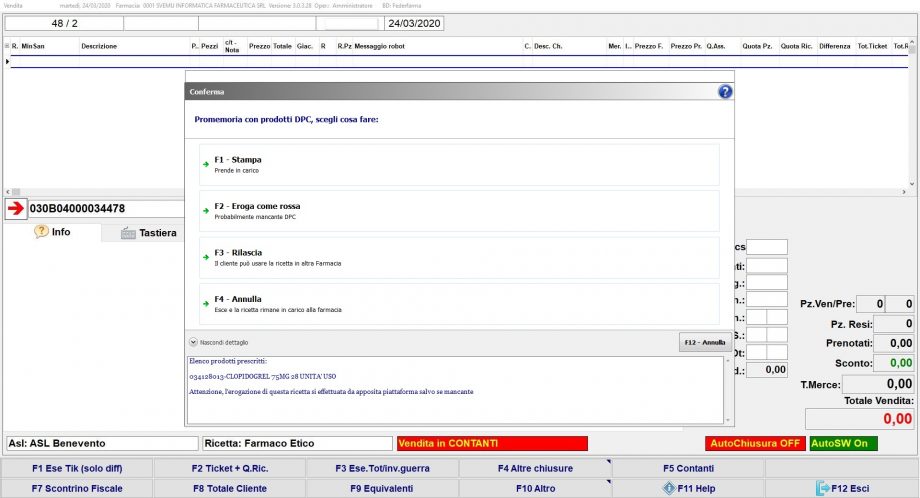Image resolution: width=920 pixels, height=498 pixels.
Task: Click the green arrow next to F1 - Stampa
Action: (205, 166)
